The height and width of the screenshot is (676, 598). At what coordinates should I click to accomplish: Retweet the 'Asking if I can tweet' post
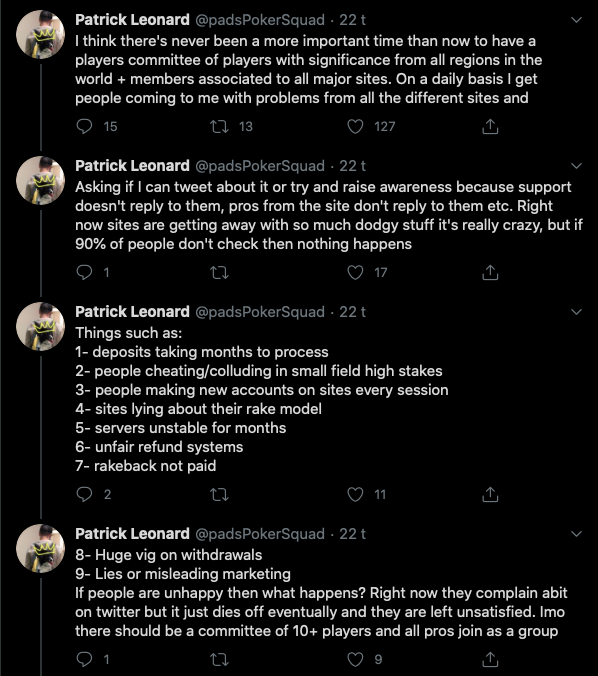point(219,272)
